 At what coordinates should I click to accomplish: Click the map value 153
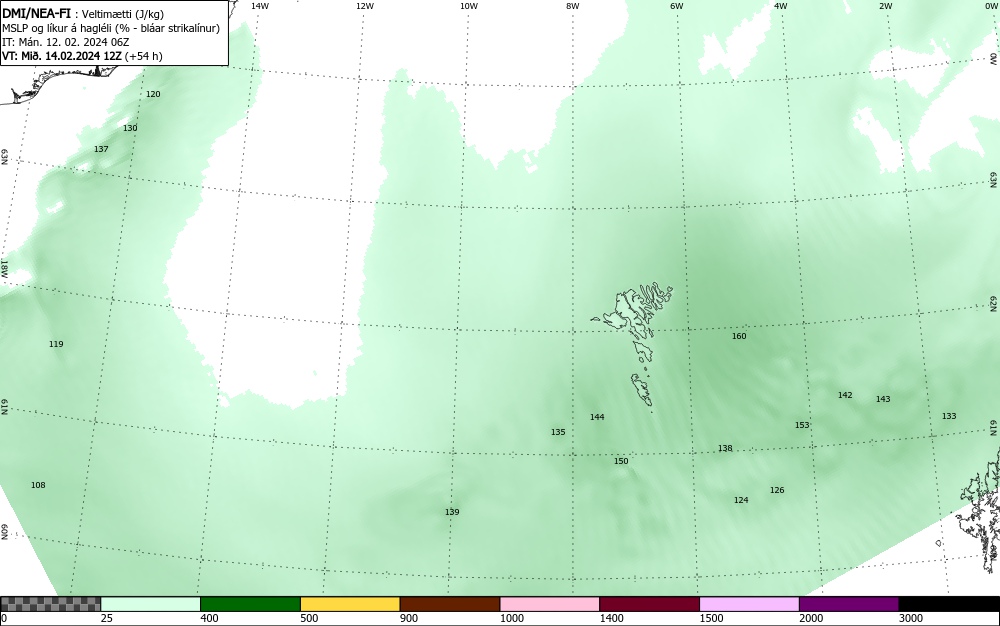click(x=802, y=425)
